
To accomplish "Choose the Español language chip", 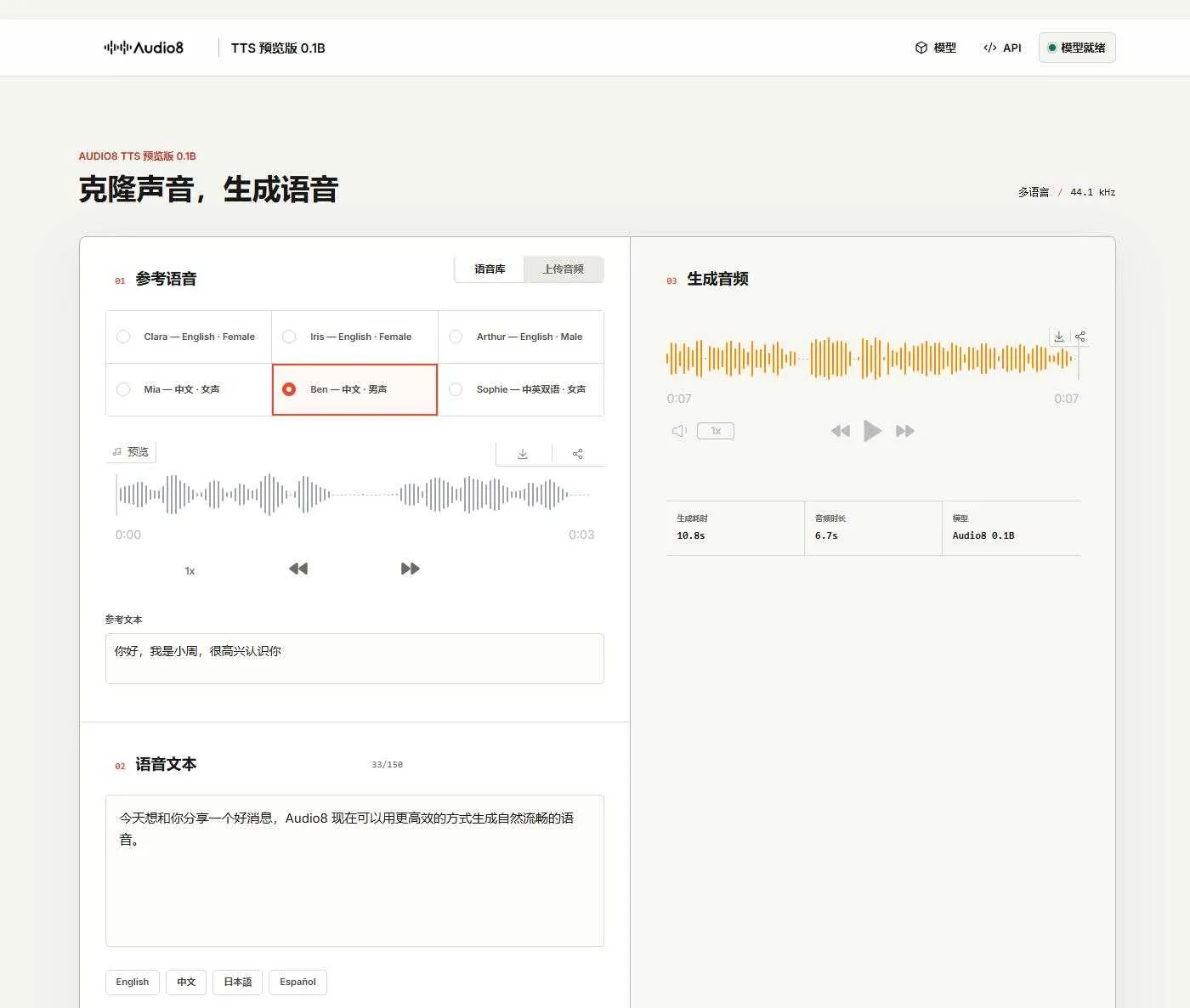I will pos(297,983).
